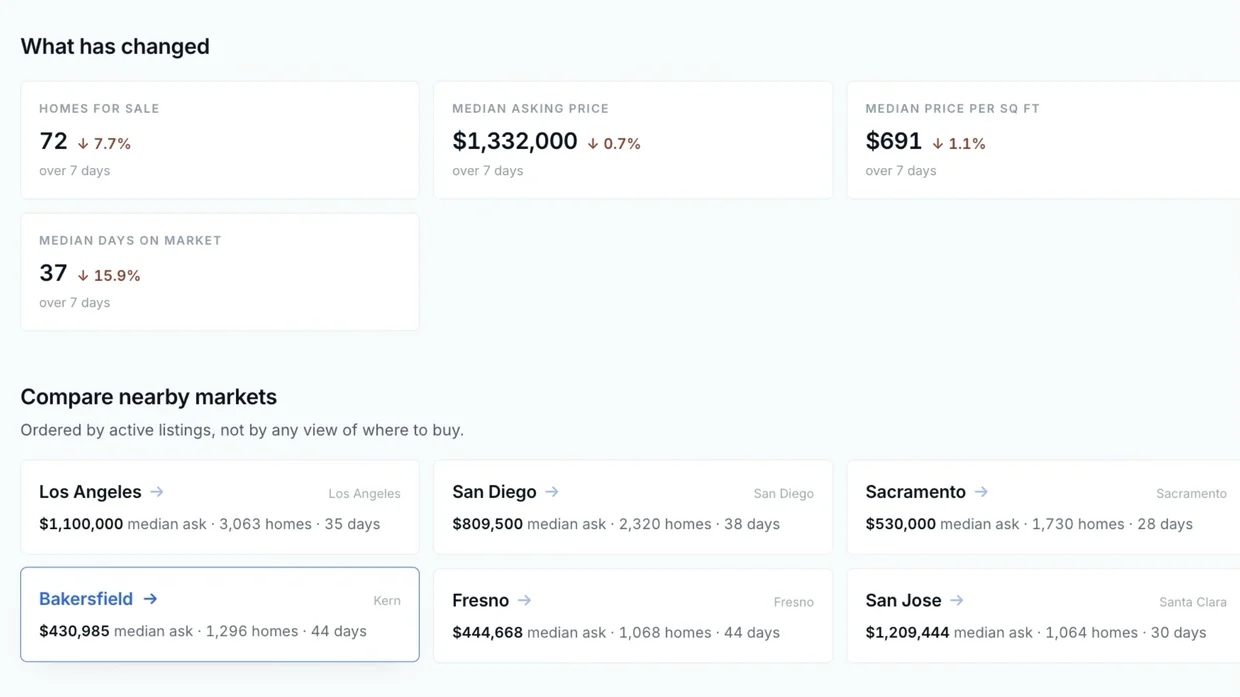
Task: Click the $691 price per sq ft value
Action: pos(893,141)
